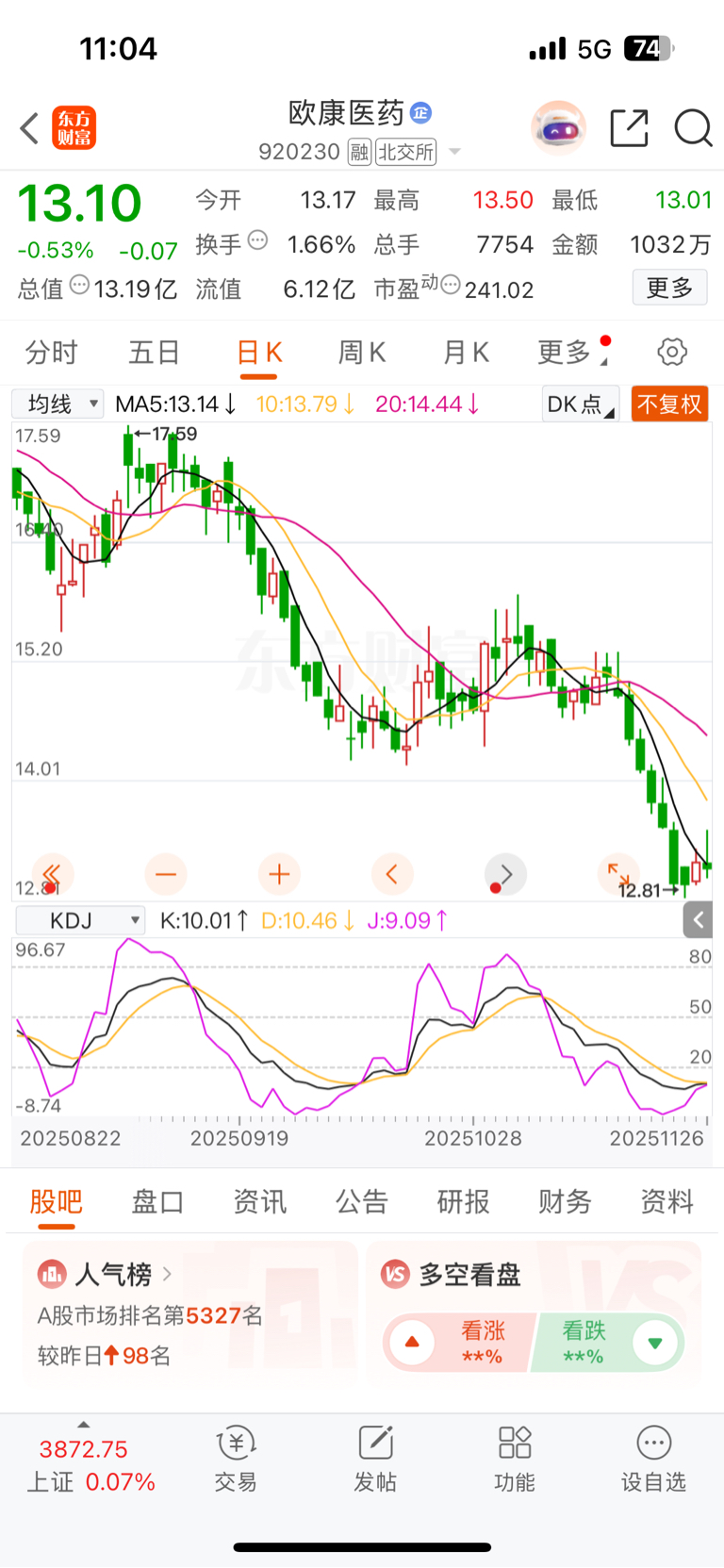
Task: Zoom out the K-line chart with minus
Action: (x=166, y=874)
